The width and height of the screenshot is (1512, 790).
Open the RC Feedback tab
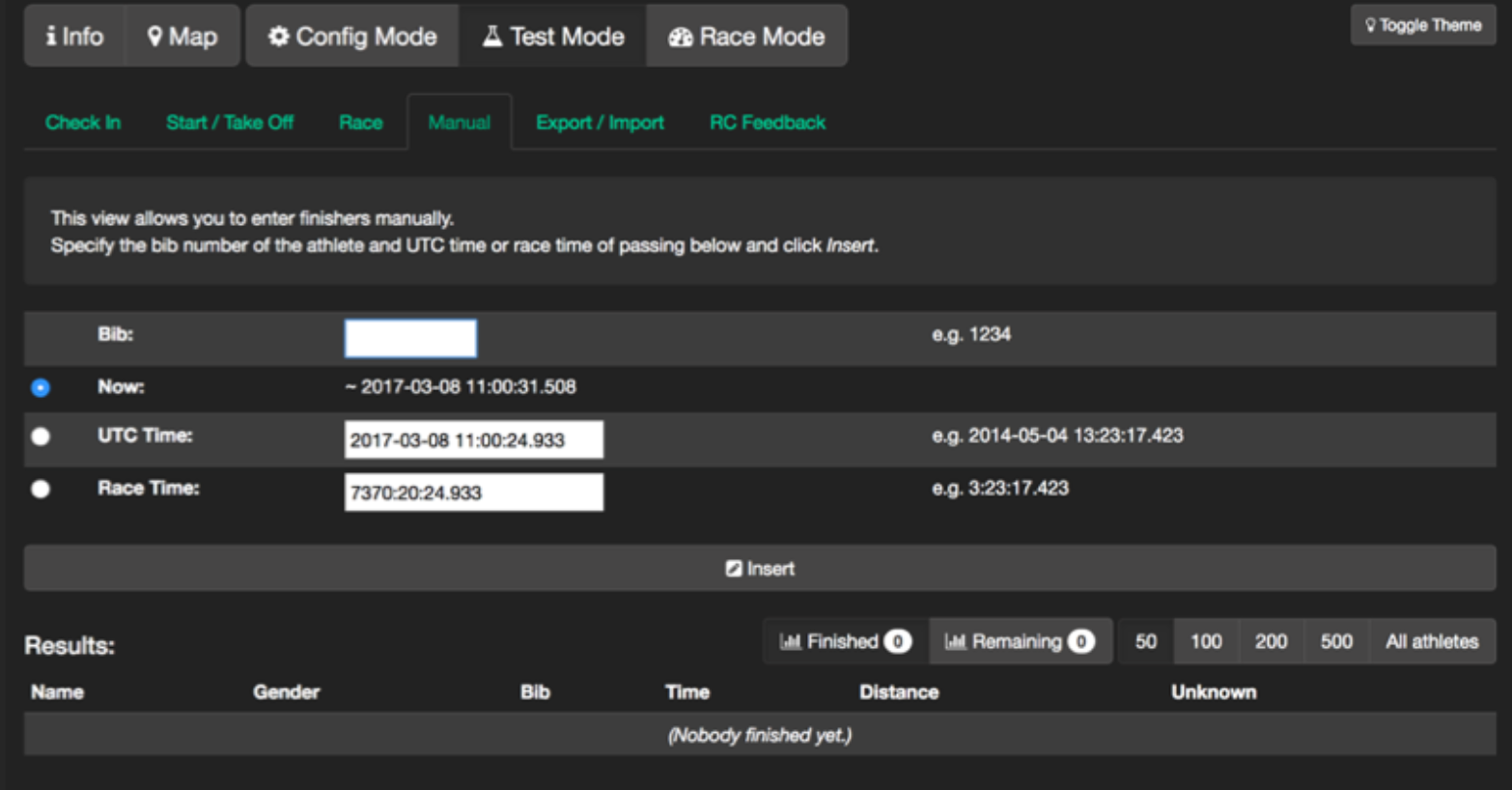tap(768, 123)
